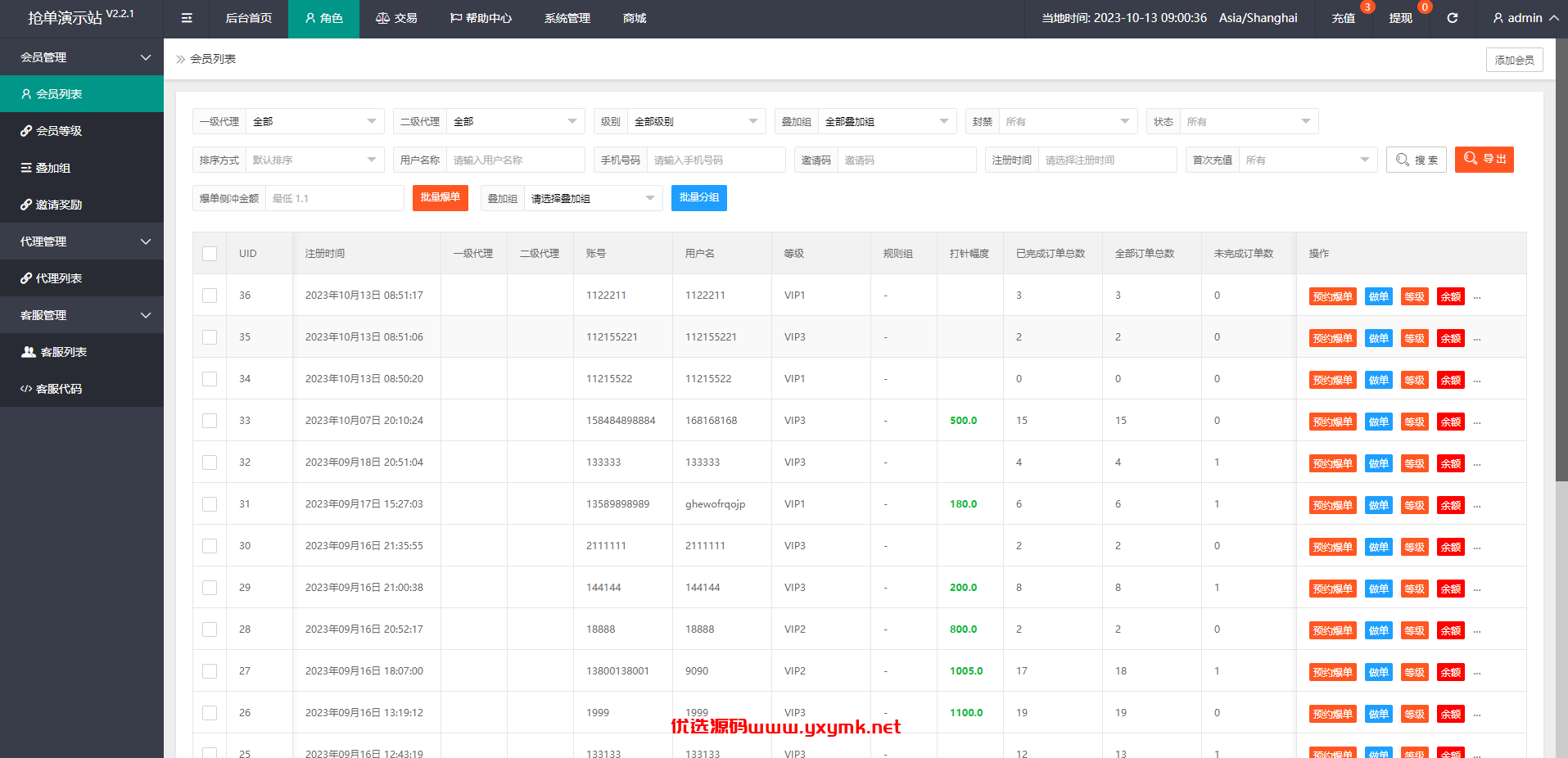The width and height of the screenshot is (1568, 758).
Task: Click 做单 for user 112155221
Action: (1379, 338)
